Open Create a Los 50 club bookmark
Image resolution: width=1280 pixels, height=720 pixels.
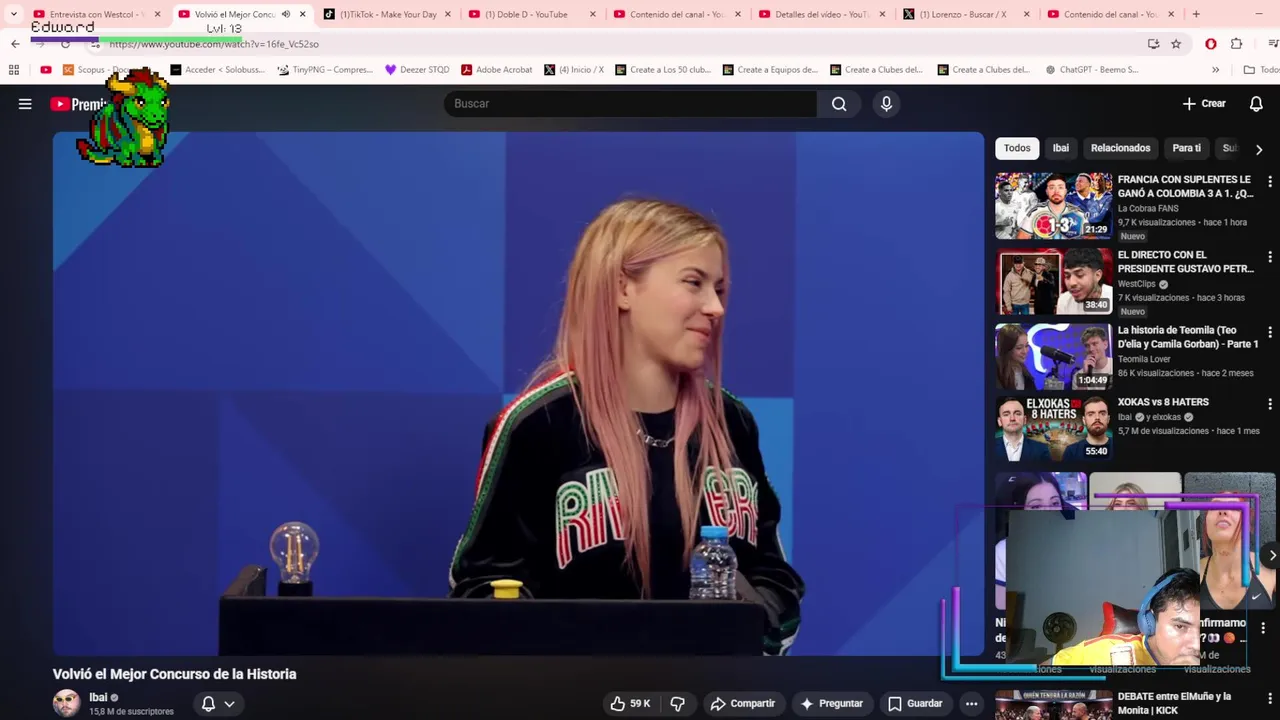663,70
